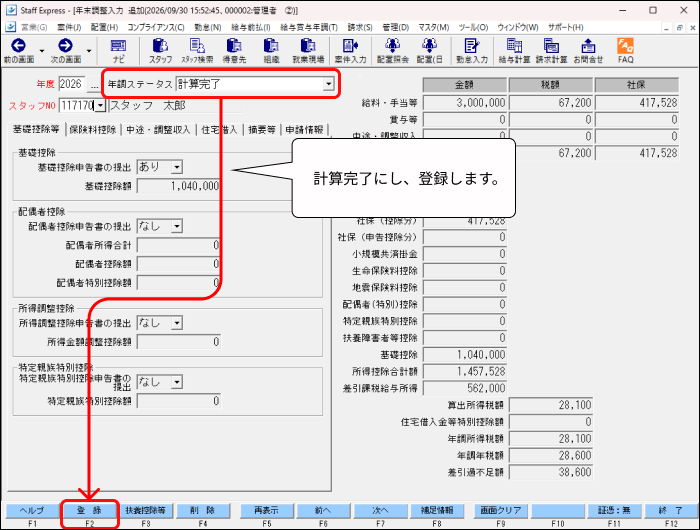Click the 所得控除合計額 value 1,457,528

(465, 371)
